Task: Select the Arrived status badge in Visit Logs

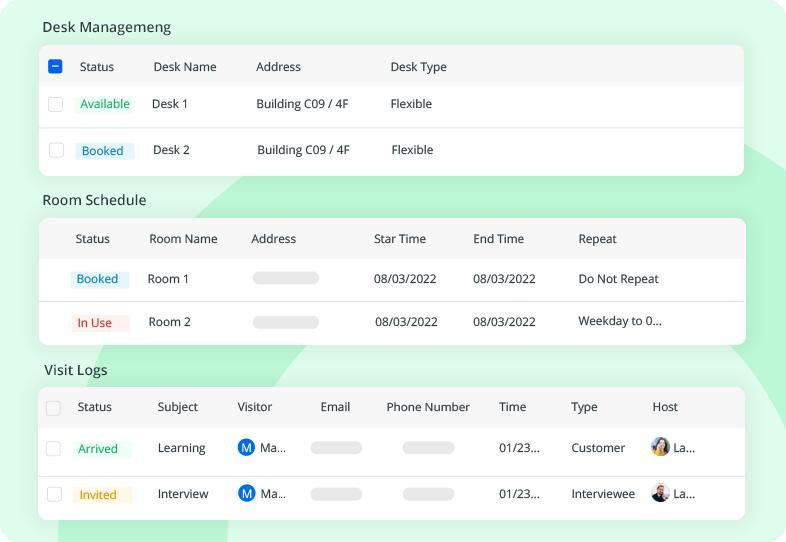Action: (99, 449)
